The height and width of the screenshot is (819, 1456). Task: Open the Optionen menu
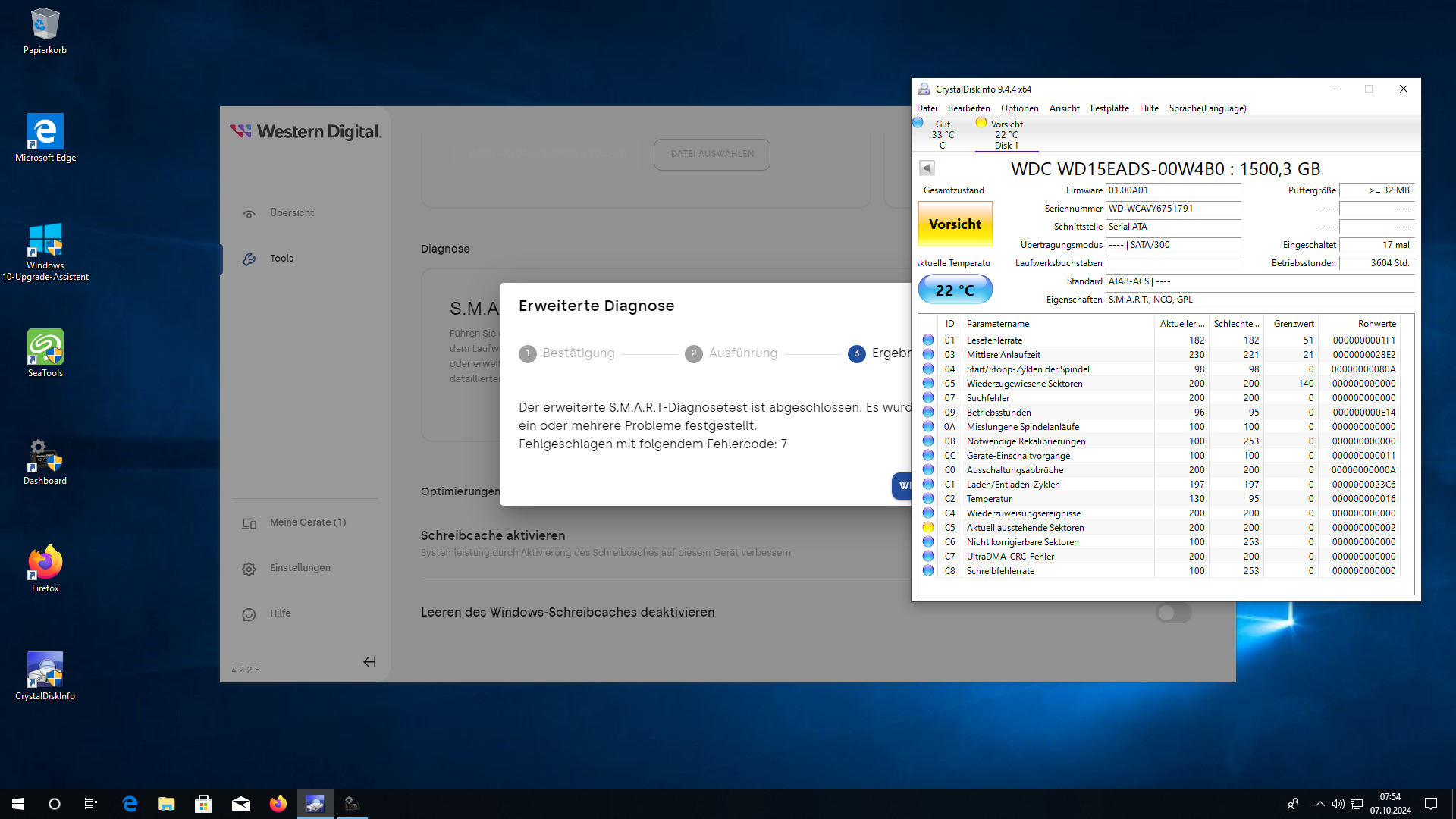point(1019,108)
